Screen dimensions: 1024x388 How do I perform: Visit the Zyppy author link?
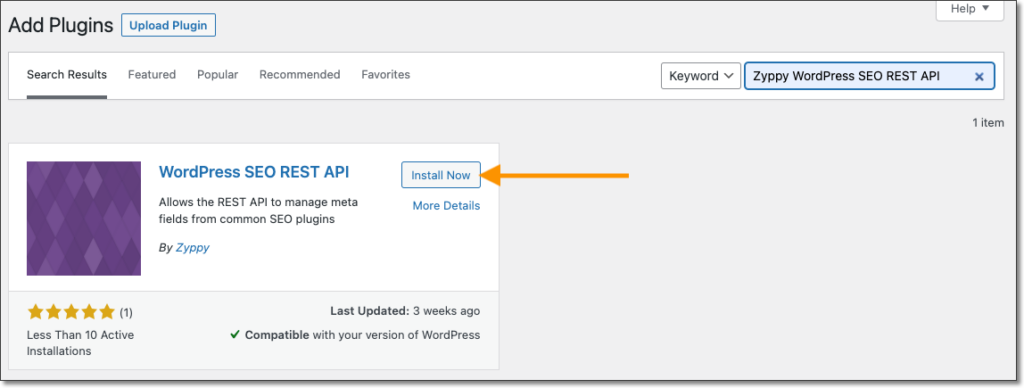coord(193,248)
